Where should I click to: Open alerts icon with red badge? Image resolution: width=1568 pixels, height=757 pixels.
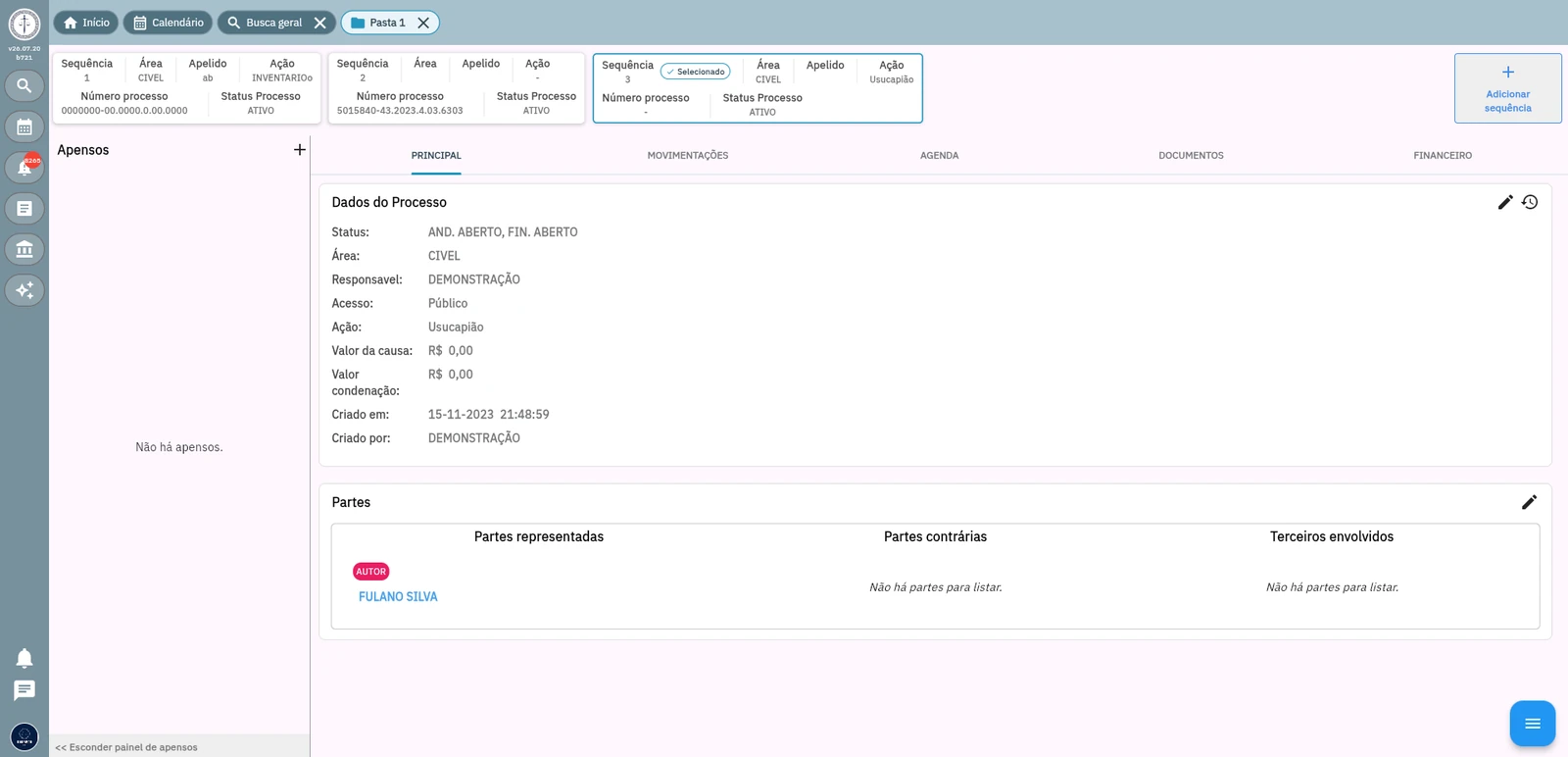24,168
